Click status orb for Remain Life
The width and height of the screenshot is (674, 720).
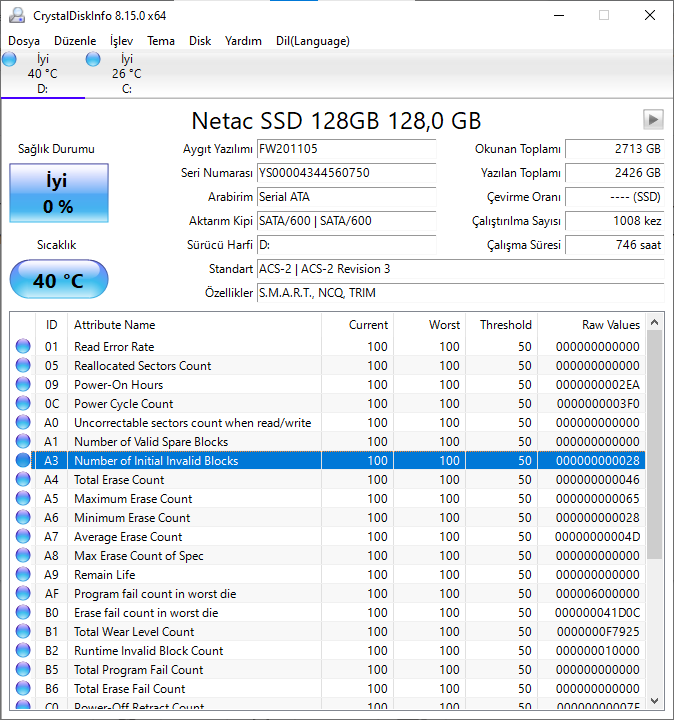23,574
